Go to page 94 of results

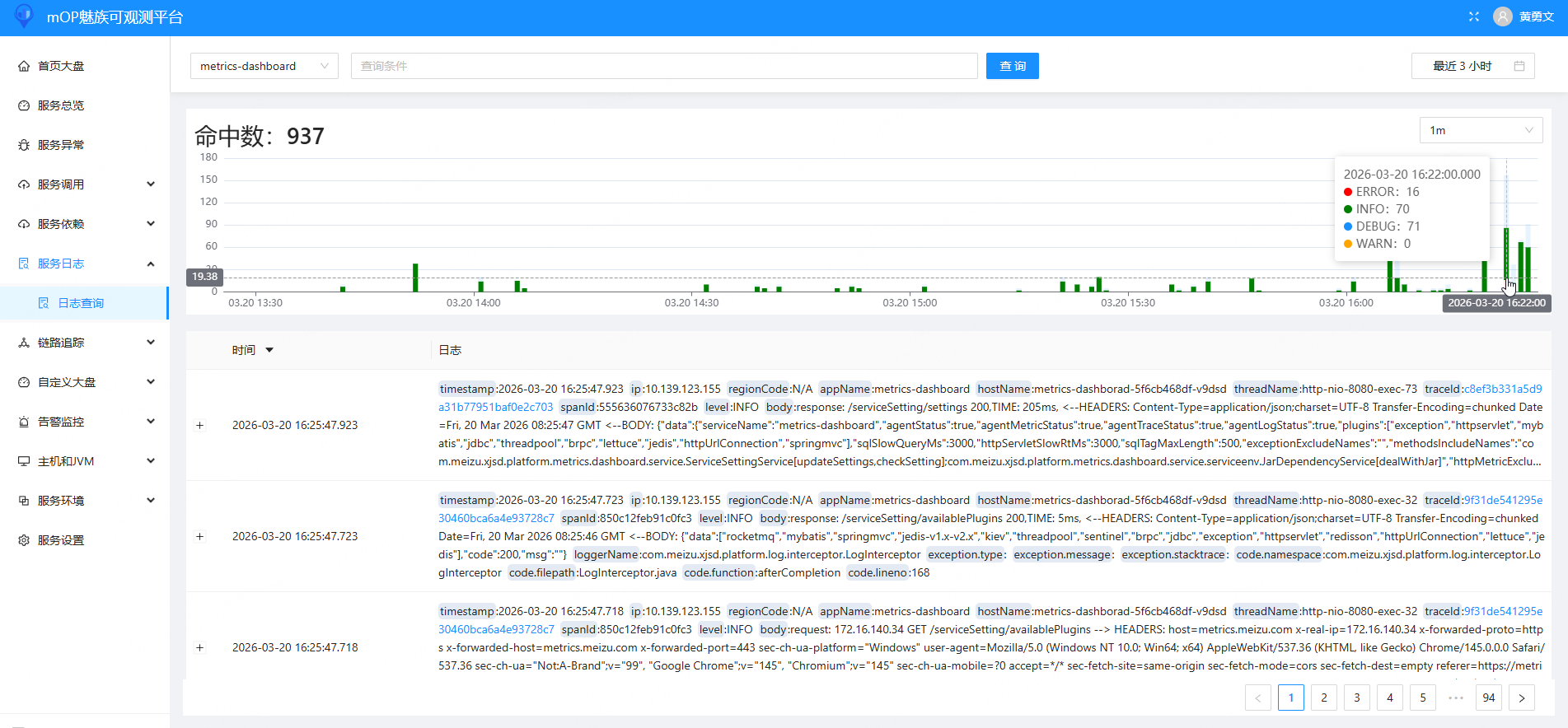tap(1488, 698)
